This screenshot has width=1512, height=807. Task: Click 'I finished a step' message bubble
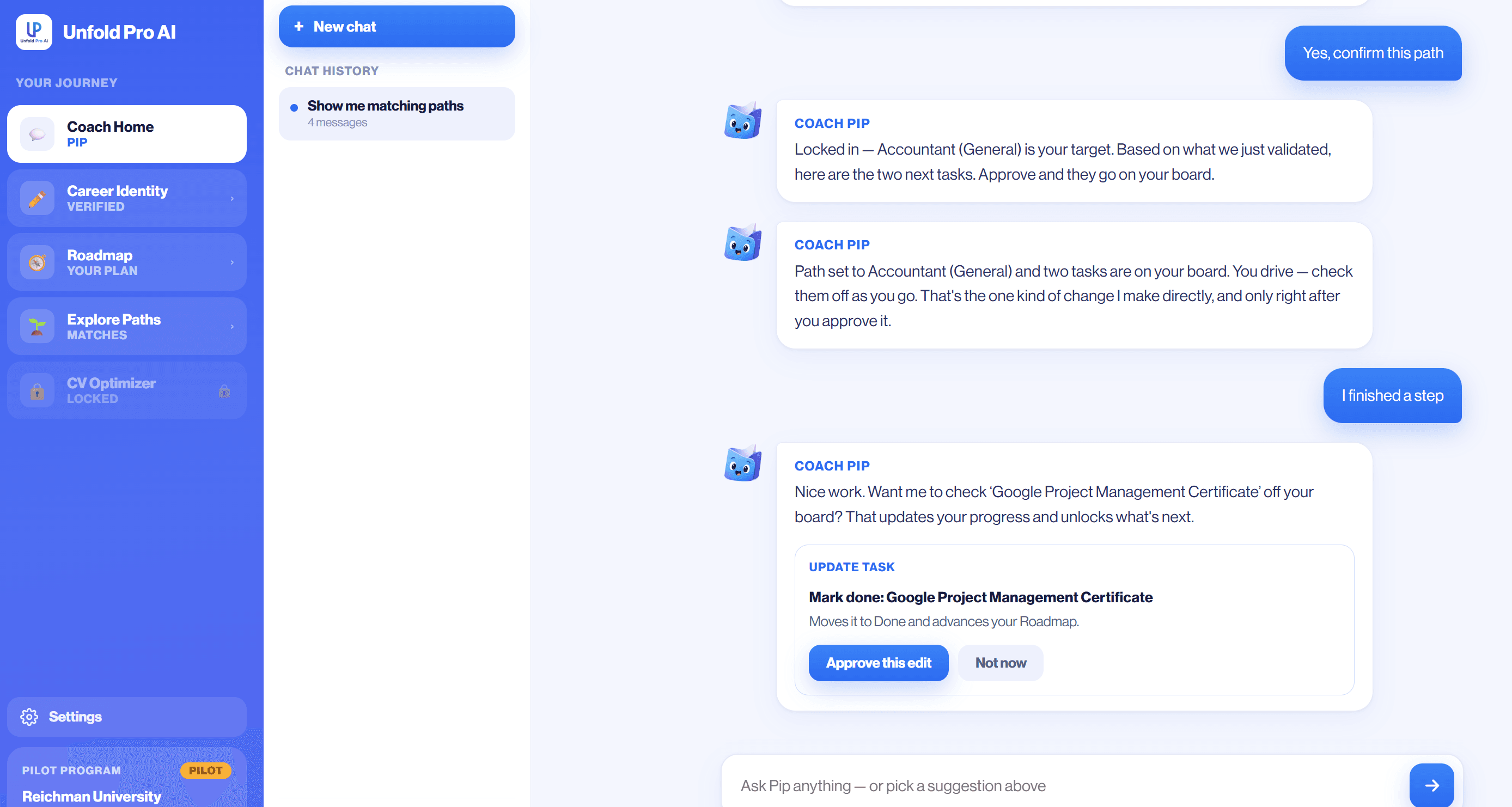tap(1392, 395)
